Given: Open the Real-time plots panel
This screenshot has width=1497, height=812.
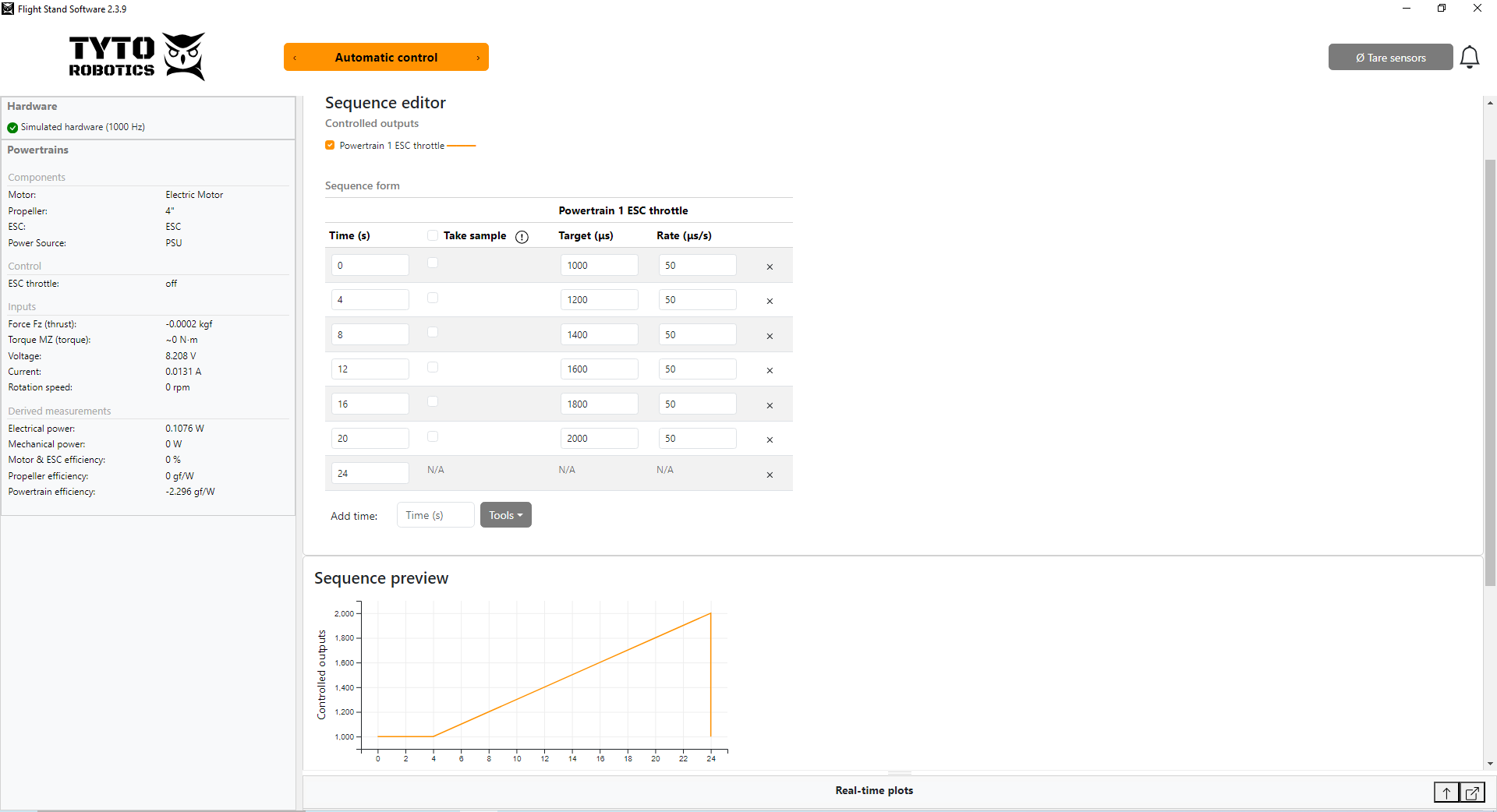Looking at the screenshot, I should pyautogui.click(x=874, y=790).
